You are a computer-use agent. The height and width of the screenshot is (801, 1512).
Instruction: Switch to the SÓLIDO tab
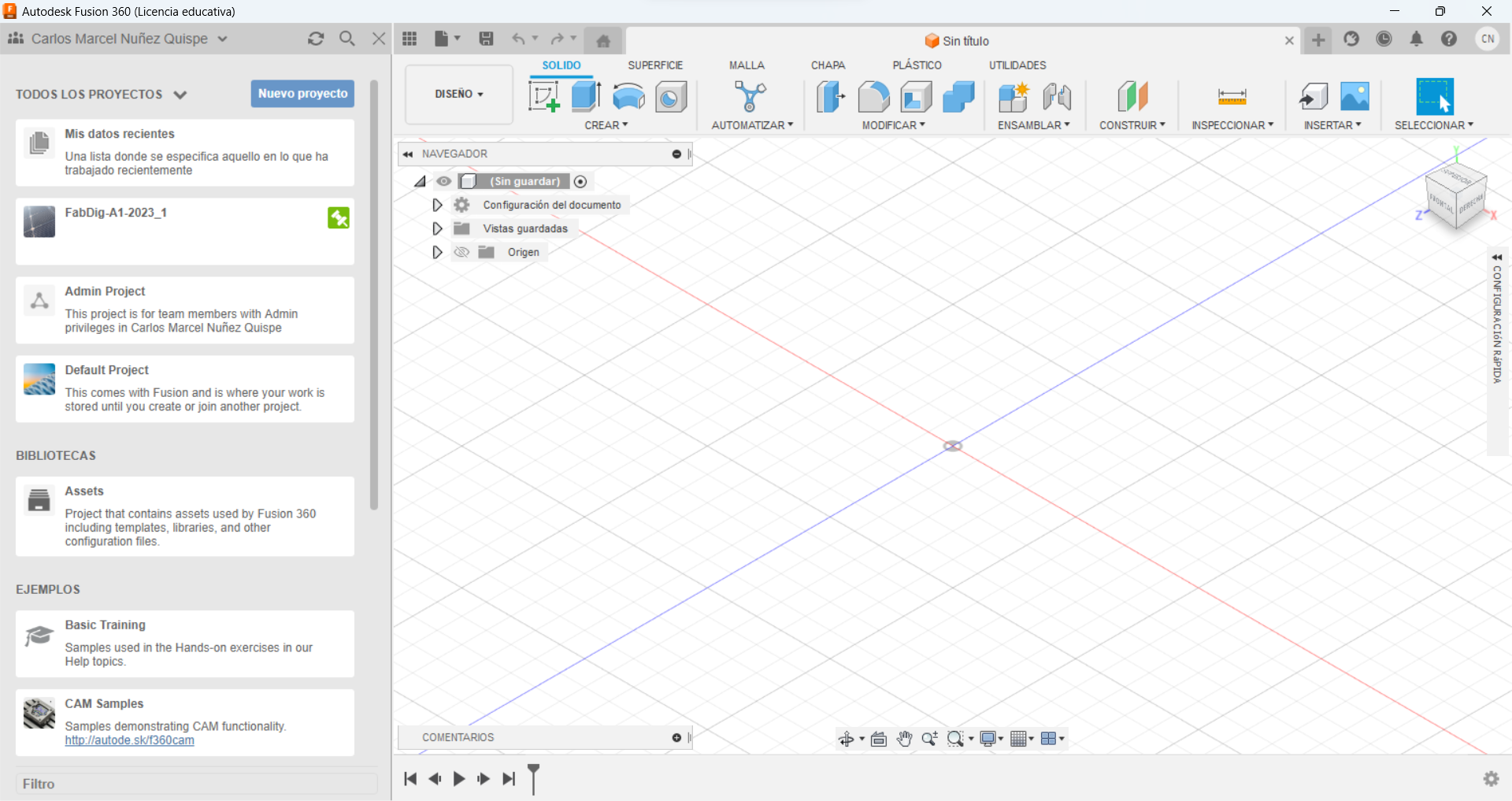coord(561,65)
